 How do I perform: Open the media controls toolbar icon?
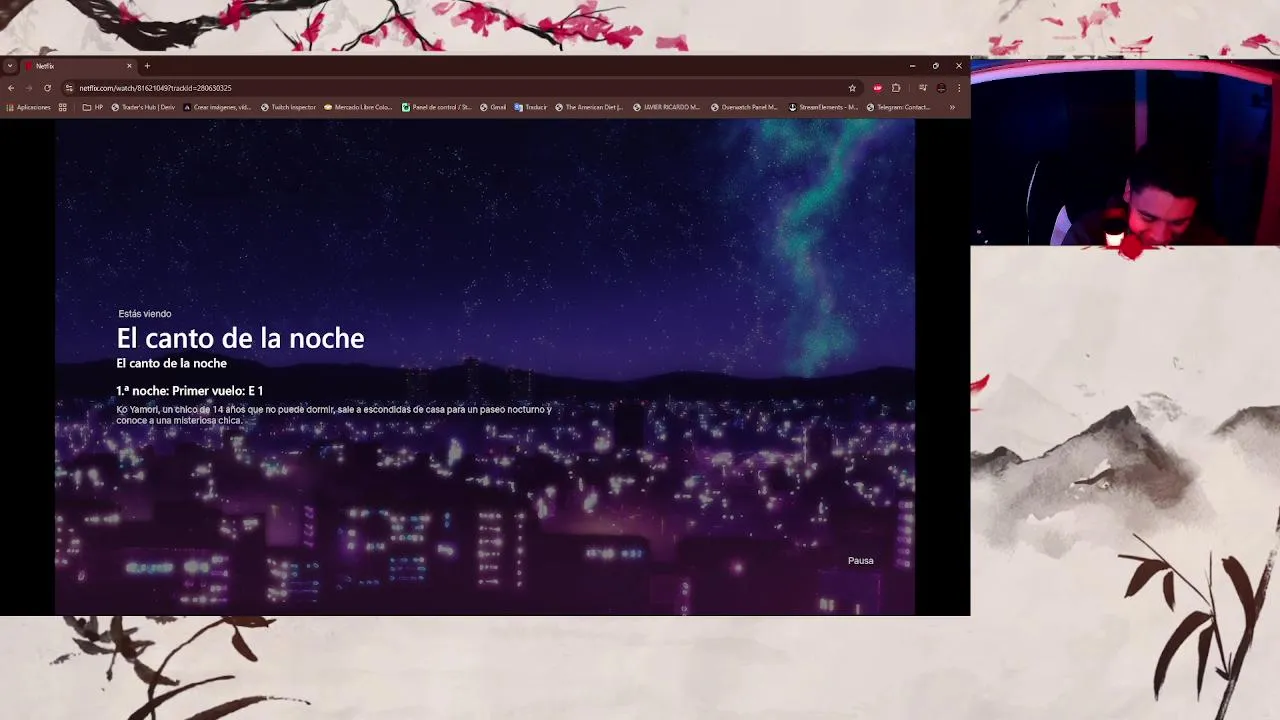coord(922,88)
